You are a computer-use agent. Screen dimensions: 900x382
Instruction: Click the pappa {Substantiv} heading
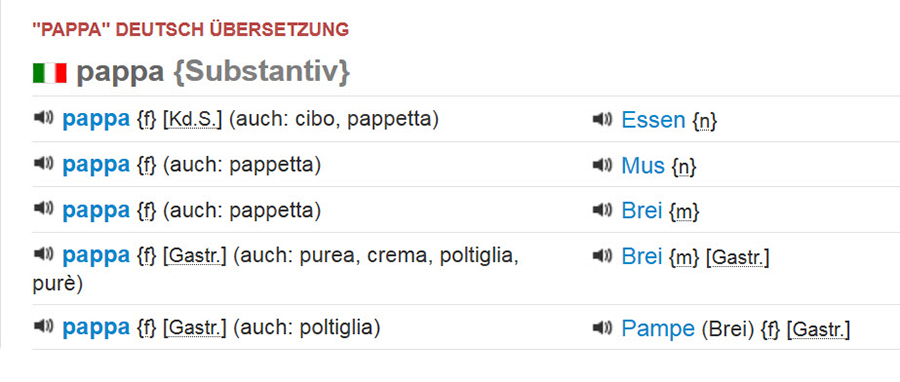click(213, 73)
